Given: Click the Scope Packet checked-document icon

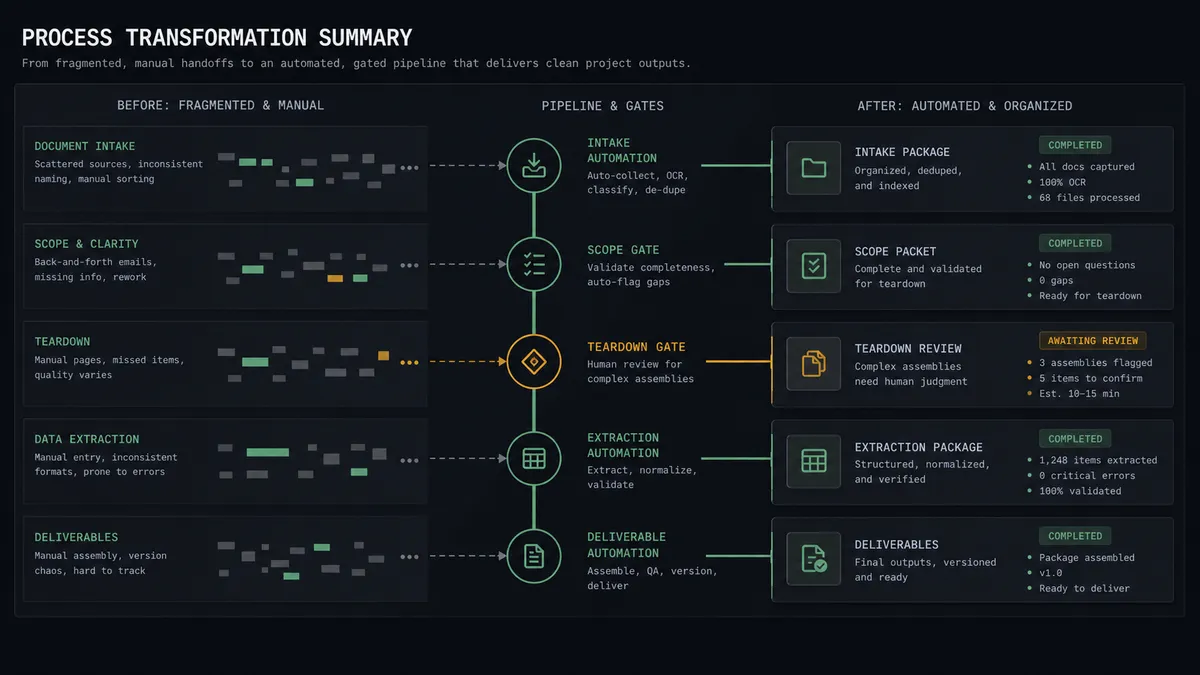Looking at the screenshot, I should click(814, 266).
